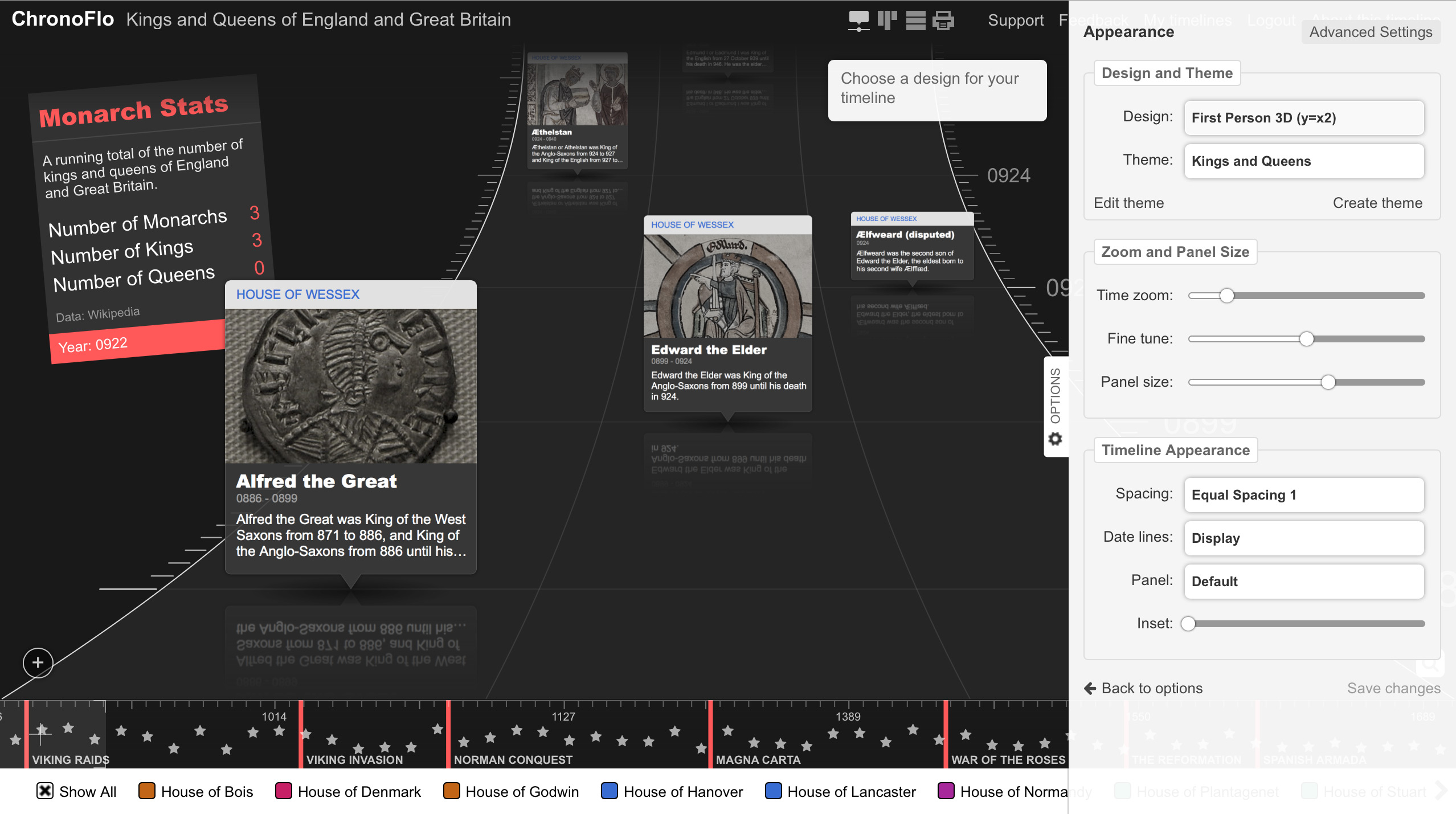
Task: Toggle the House of Hanover category
Action: point(610,791)
